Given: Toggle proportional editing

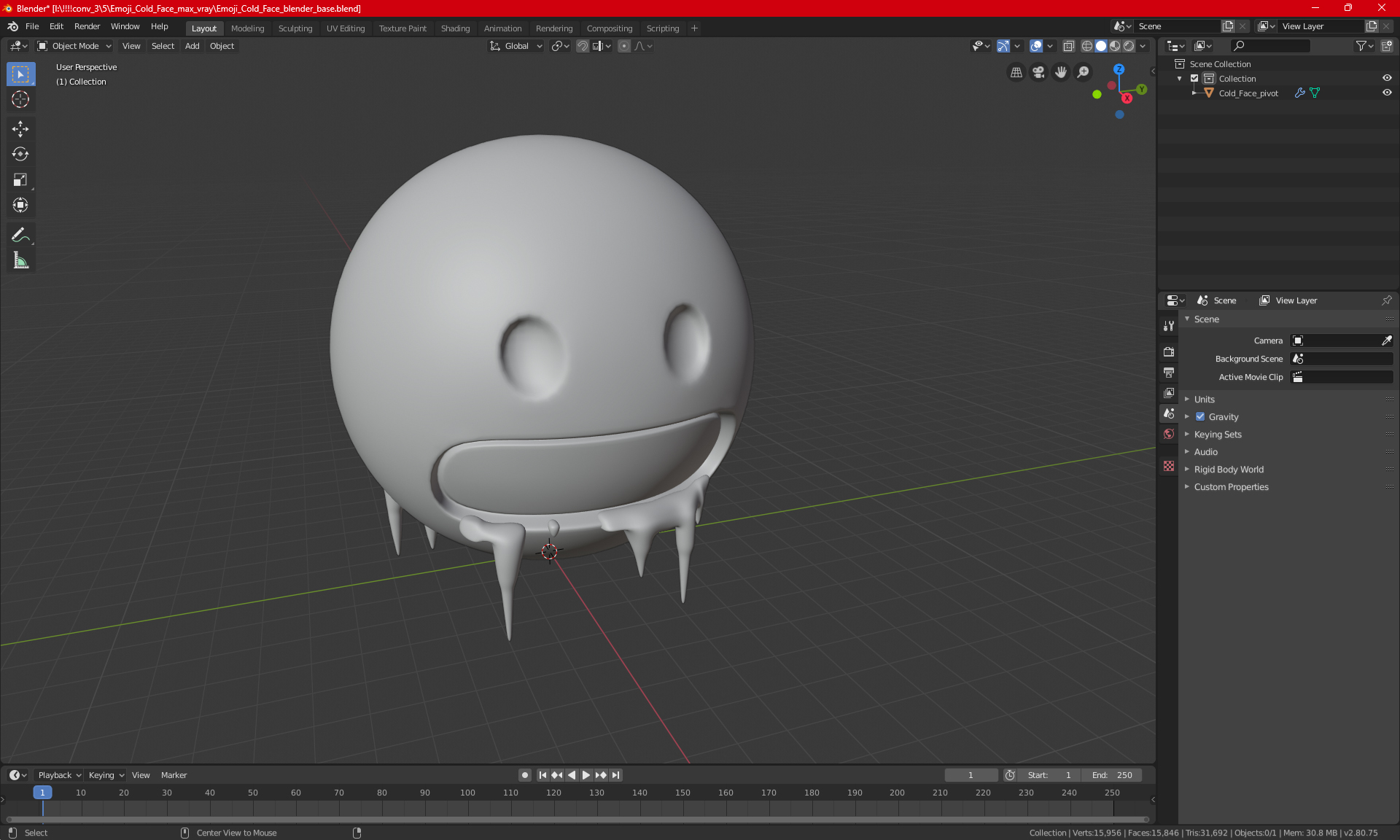Looking at the screenshot, I should [x=624, y=46].
